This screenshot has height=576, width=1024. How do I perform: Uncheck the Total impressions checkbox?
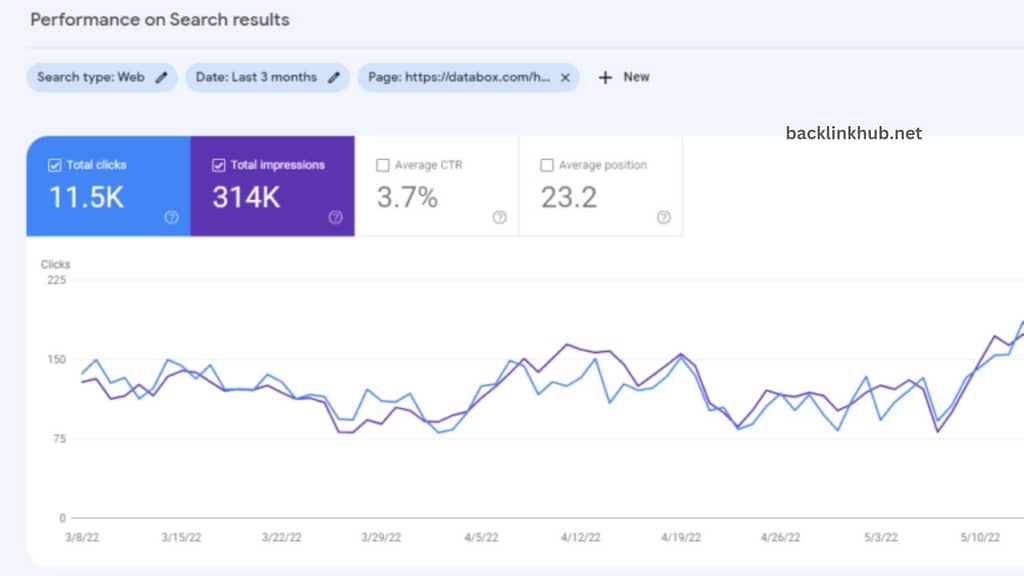point(218,164)
